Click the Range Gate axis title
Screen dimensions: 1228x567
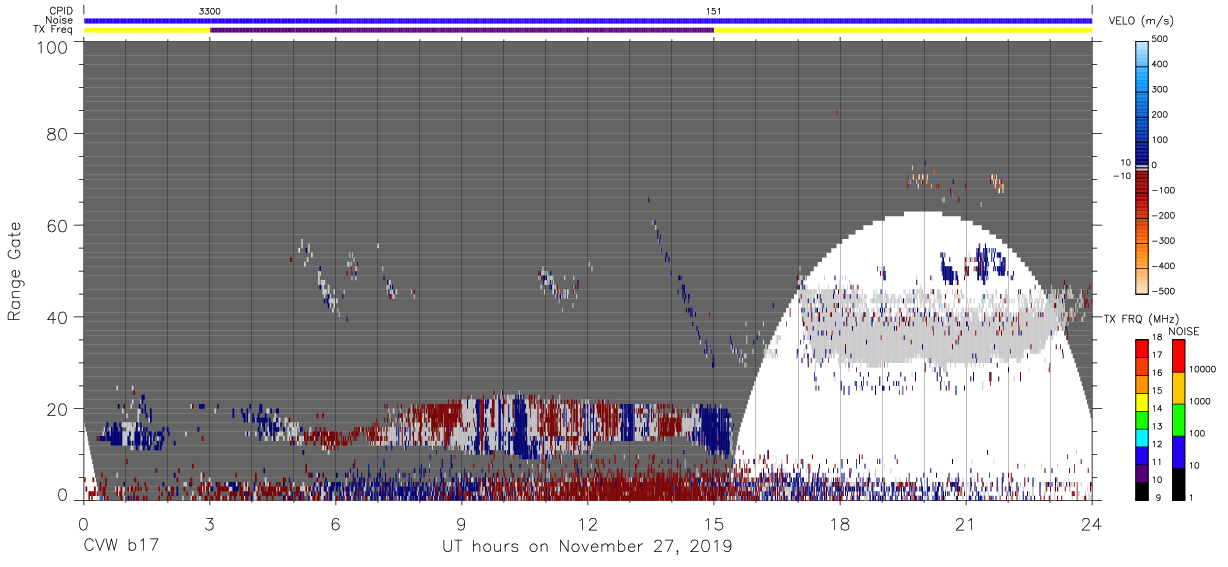(x=15, y=271)
